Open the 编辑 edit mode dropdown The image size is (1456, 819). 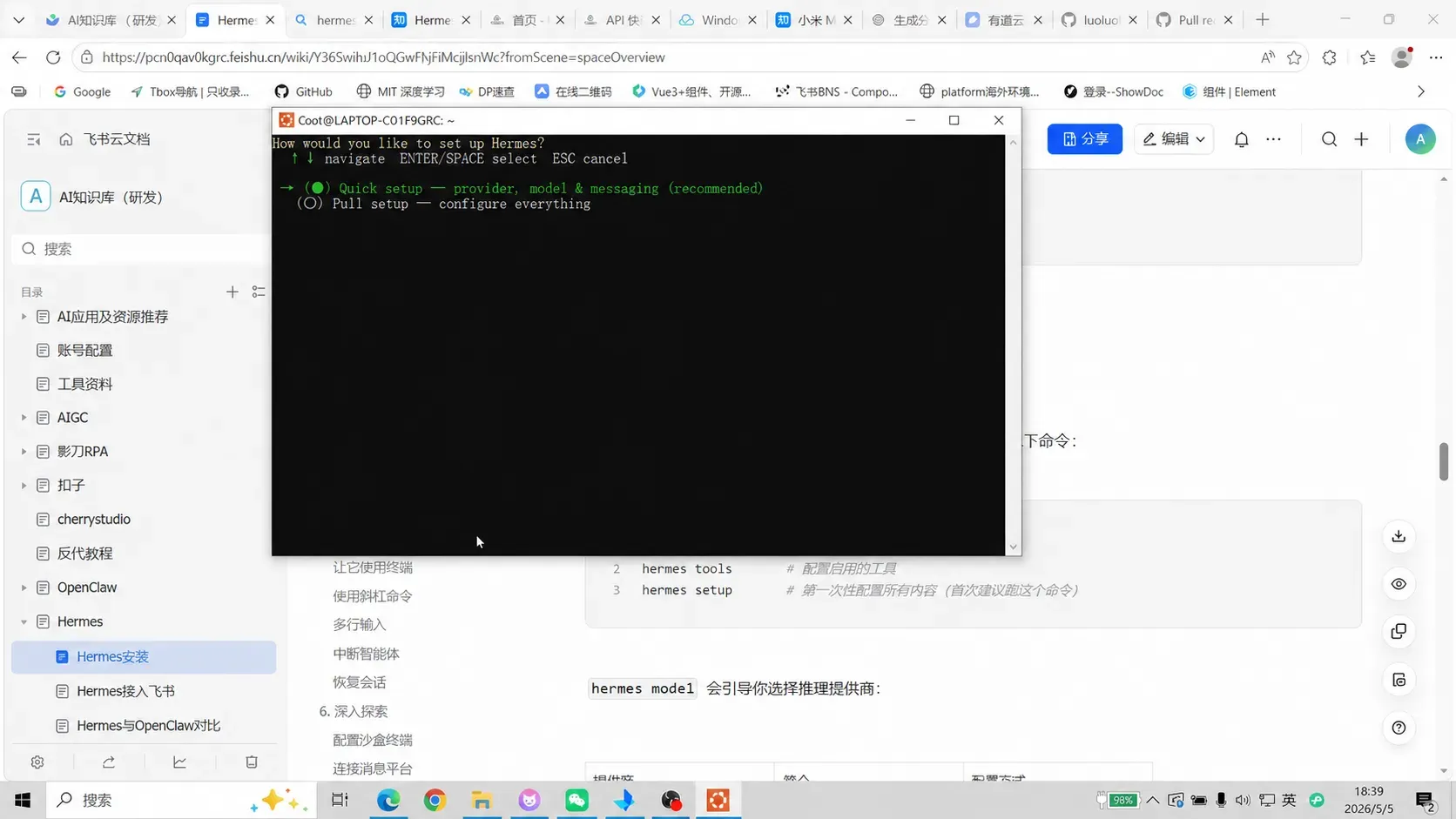click(1174, 139)
